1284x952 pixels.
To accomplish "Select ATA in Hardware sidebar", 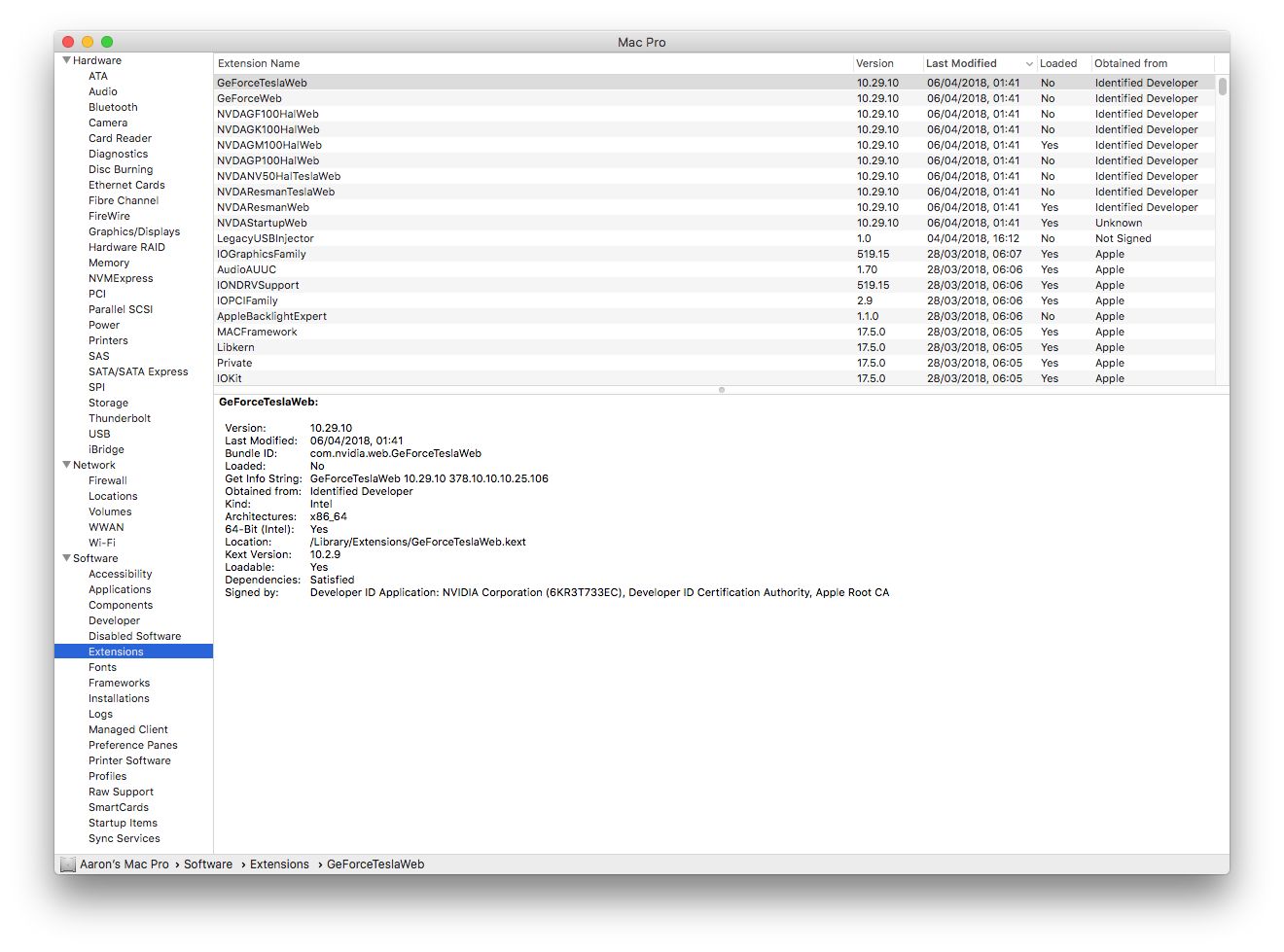I will 98,76.
